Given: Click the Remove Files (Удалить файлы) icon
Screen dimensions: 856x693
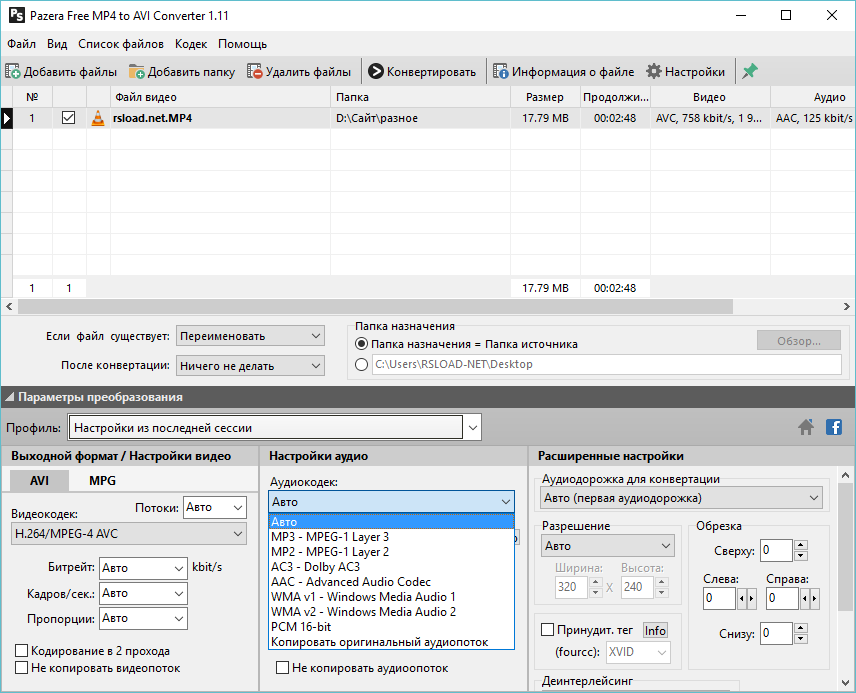Looking at the screenshot, I should 256,72.
